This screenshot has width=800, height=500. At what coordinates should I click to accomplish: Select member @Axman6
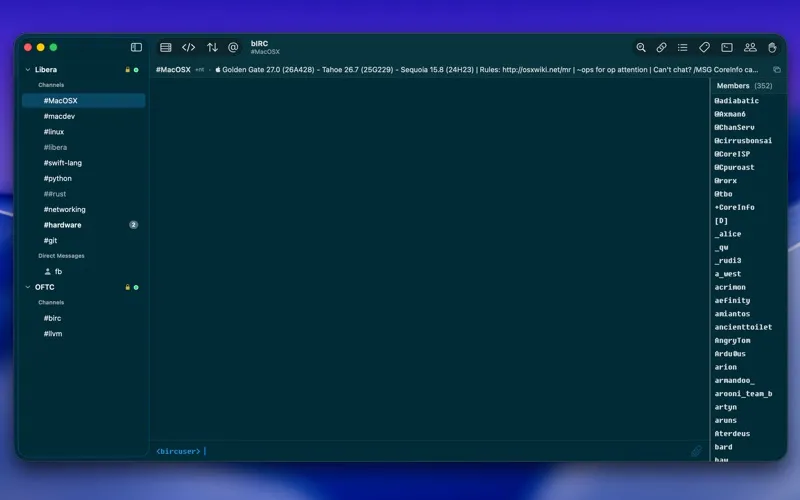(x=730, y=114)
